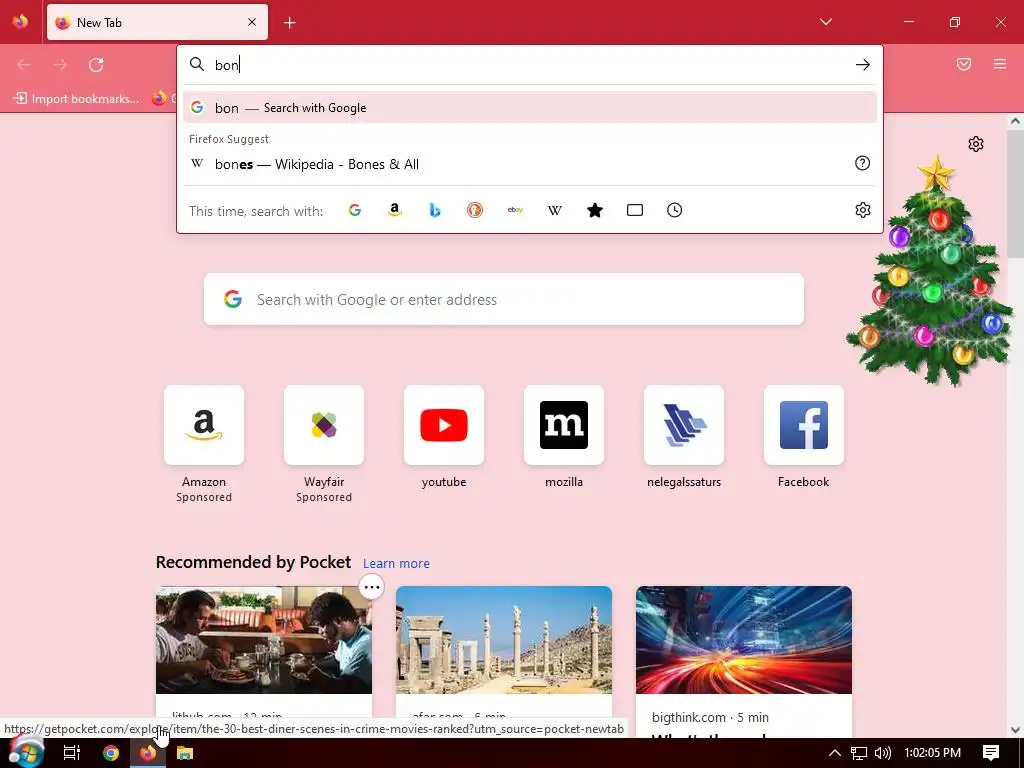Screen dimensions: 1024x768
Task: Click the help question mark beside Wikipedia suggestion
Action: [x=863, y=163]
